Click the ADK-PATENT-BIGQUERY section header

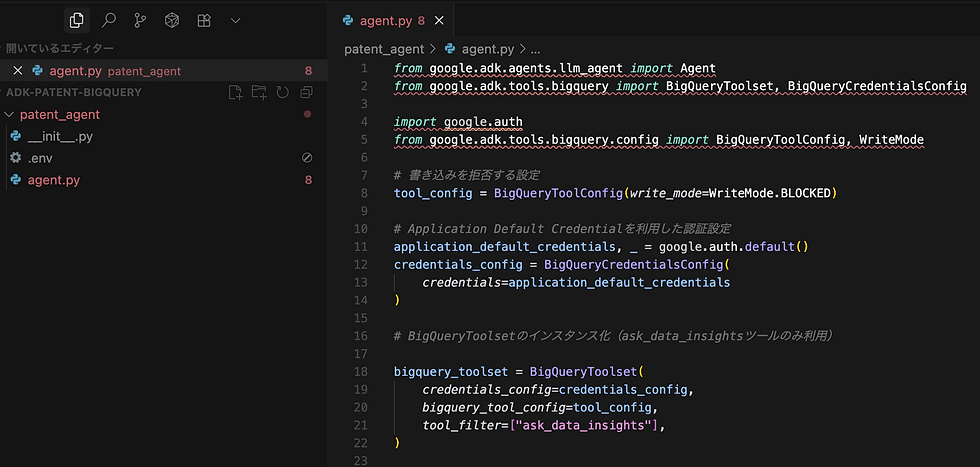(x=74, y=93)
